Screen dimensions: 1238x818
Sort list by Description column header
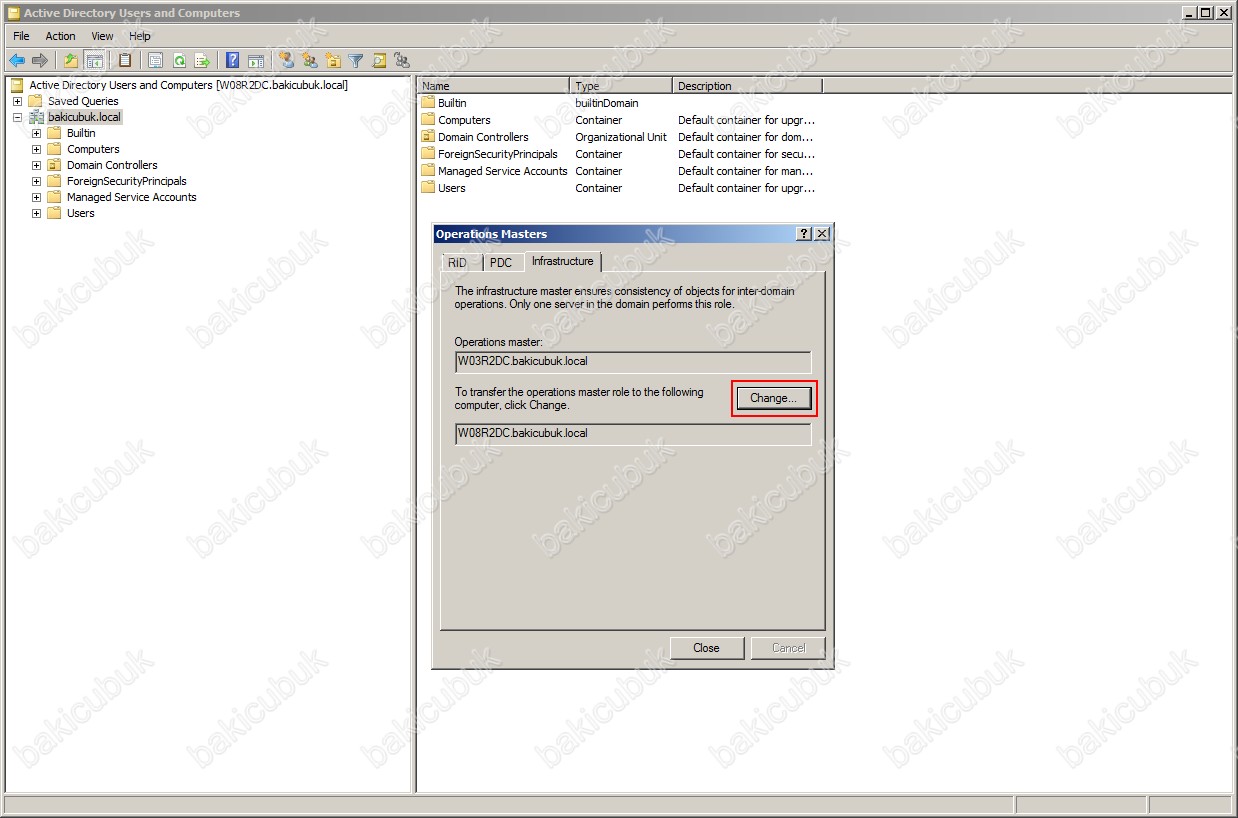[x=747, y=86]
